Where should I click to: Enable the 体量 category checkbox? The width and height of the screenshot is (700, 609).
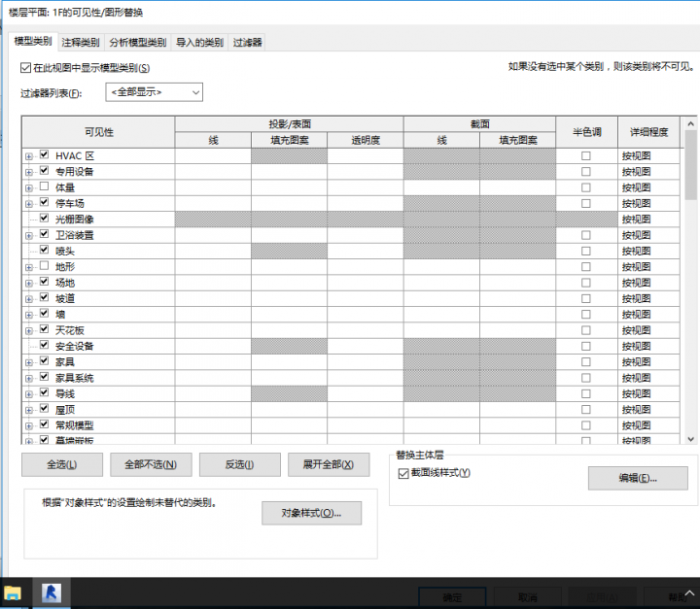pyautogui.click(x=44, y=187)
